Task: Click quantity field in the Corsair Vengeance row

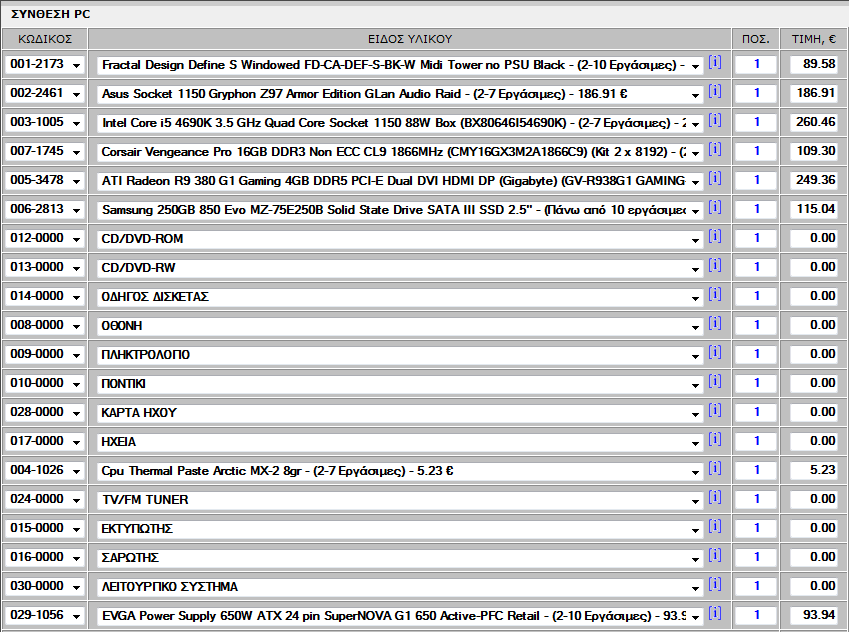Action: tap(756, 151)
